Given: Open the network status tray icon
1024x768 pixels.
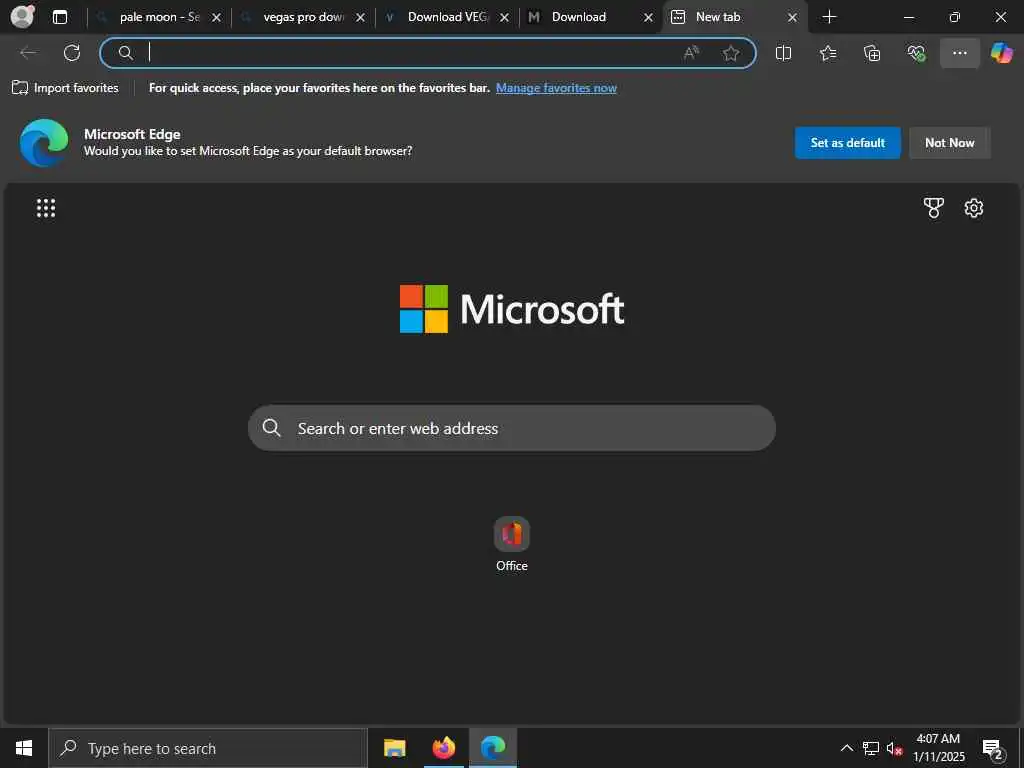Looking at the screenshot, I should tap(871, 748).
